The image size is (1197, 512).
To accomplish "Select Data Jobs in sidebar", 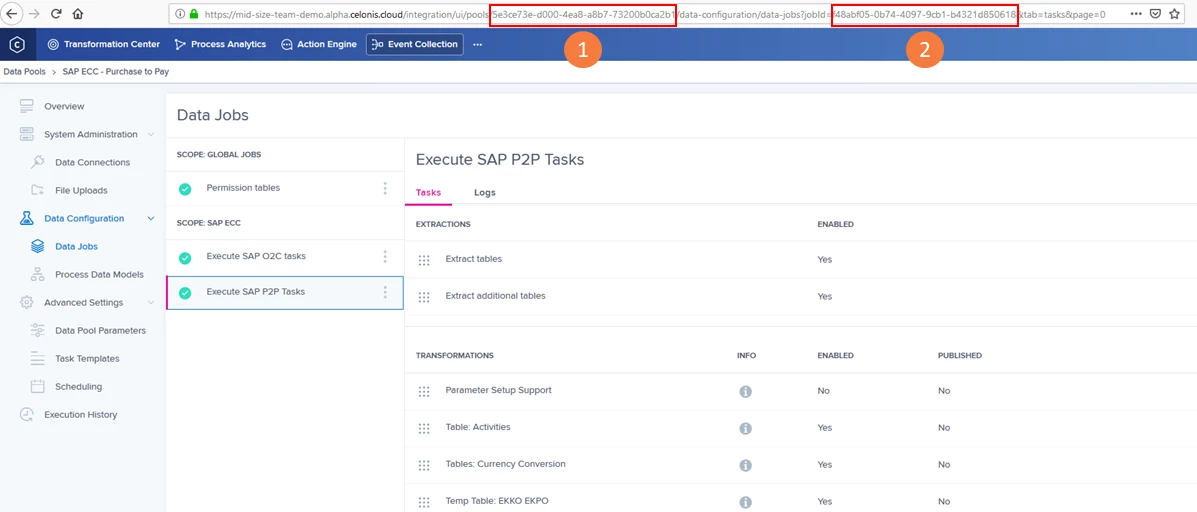I will coord(76,246).
